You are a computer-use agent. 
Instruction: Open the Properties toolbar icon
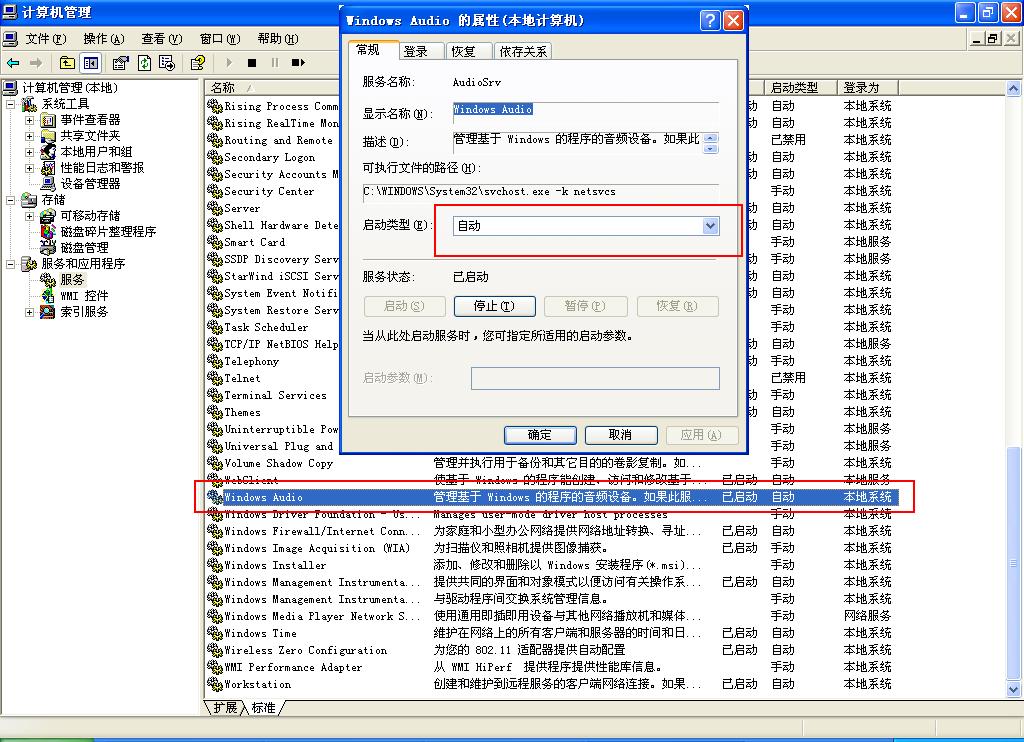[x=120, y=63]
